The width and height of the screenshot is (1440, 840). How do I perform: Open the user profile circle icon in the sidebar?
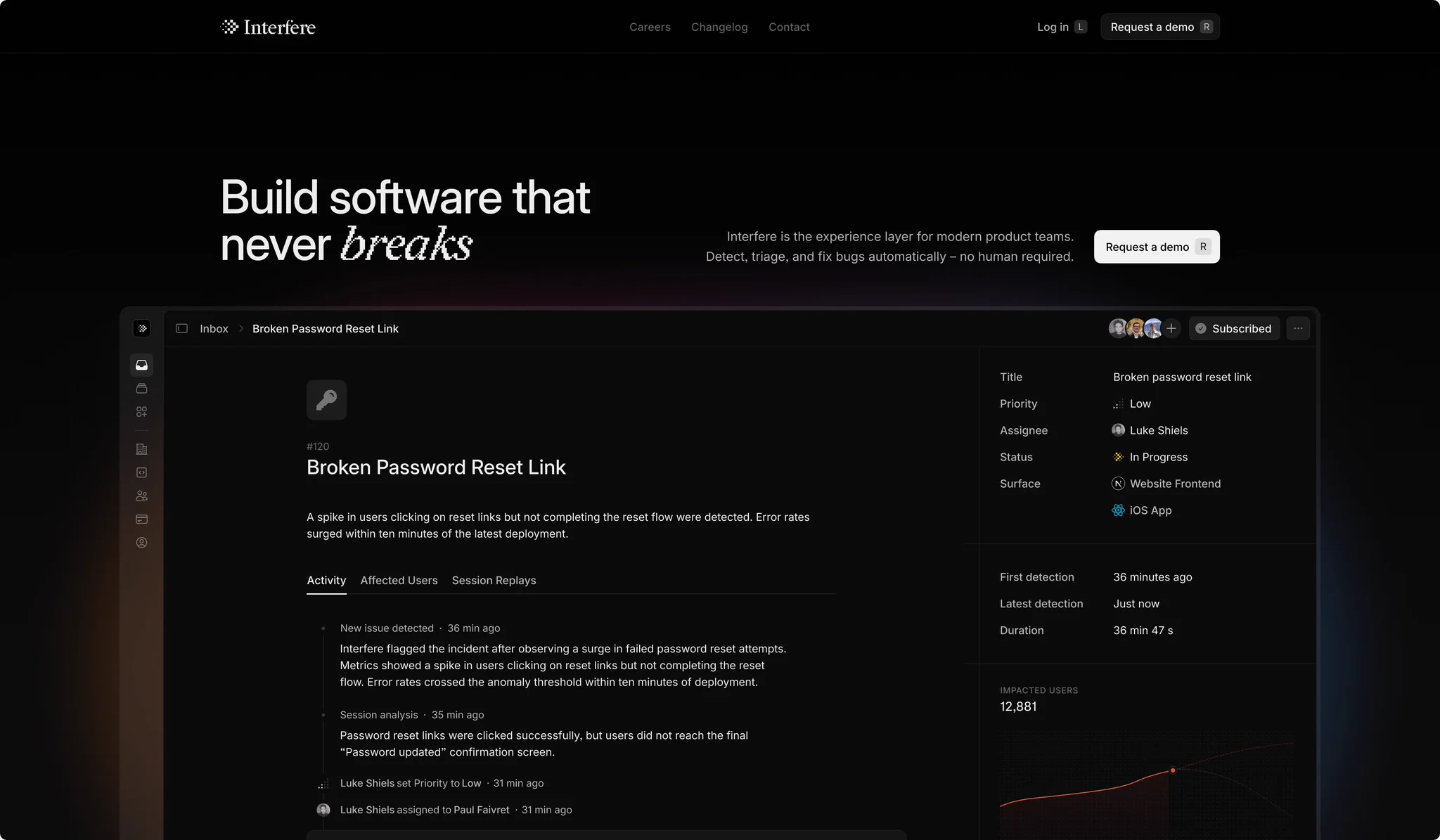(141, 543)
